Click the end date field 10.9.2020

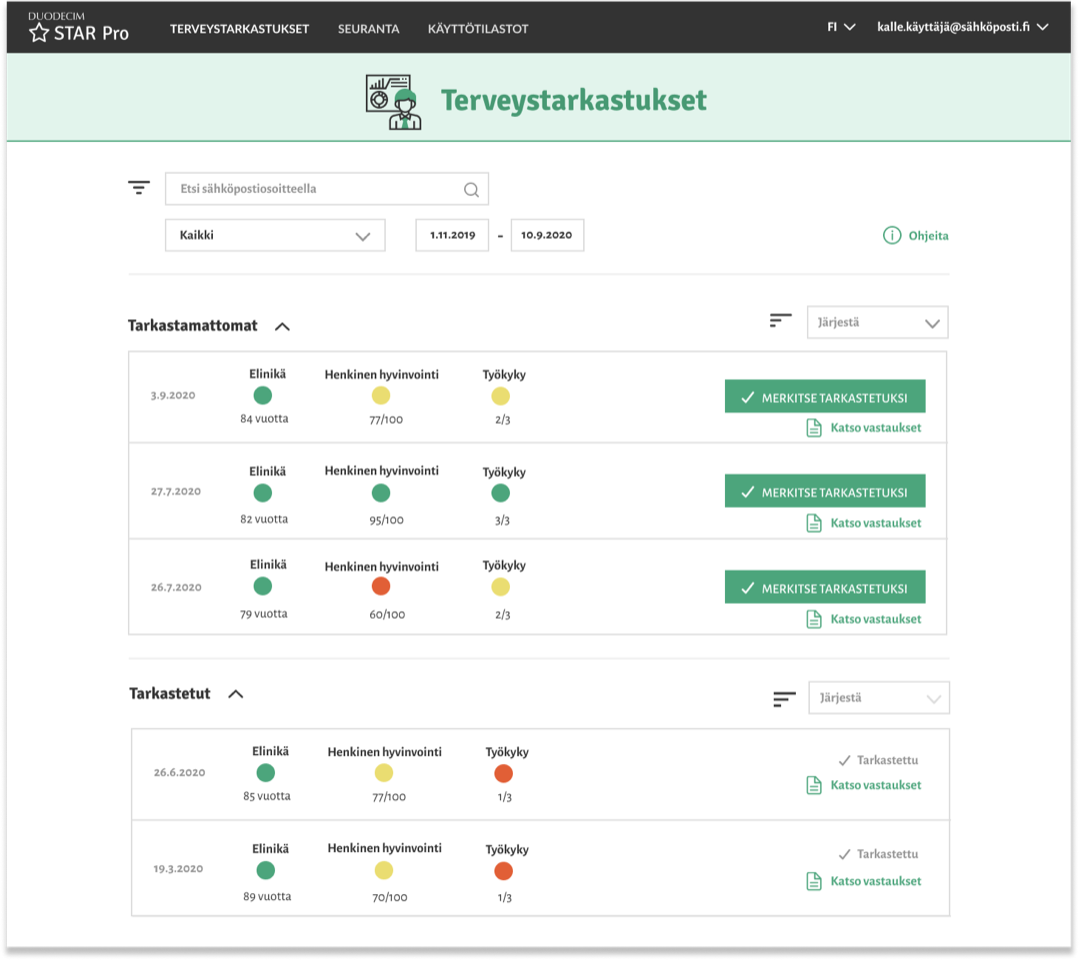(547, 235)
